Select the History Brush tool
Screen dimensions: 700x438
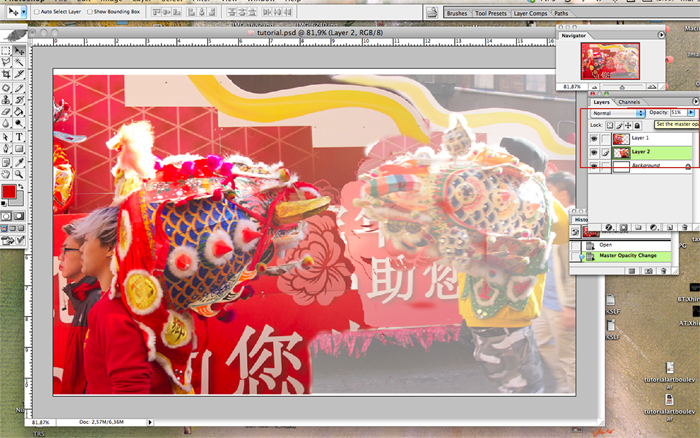tap(19, 100)
